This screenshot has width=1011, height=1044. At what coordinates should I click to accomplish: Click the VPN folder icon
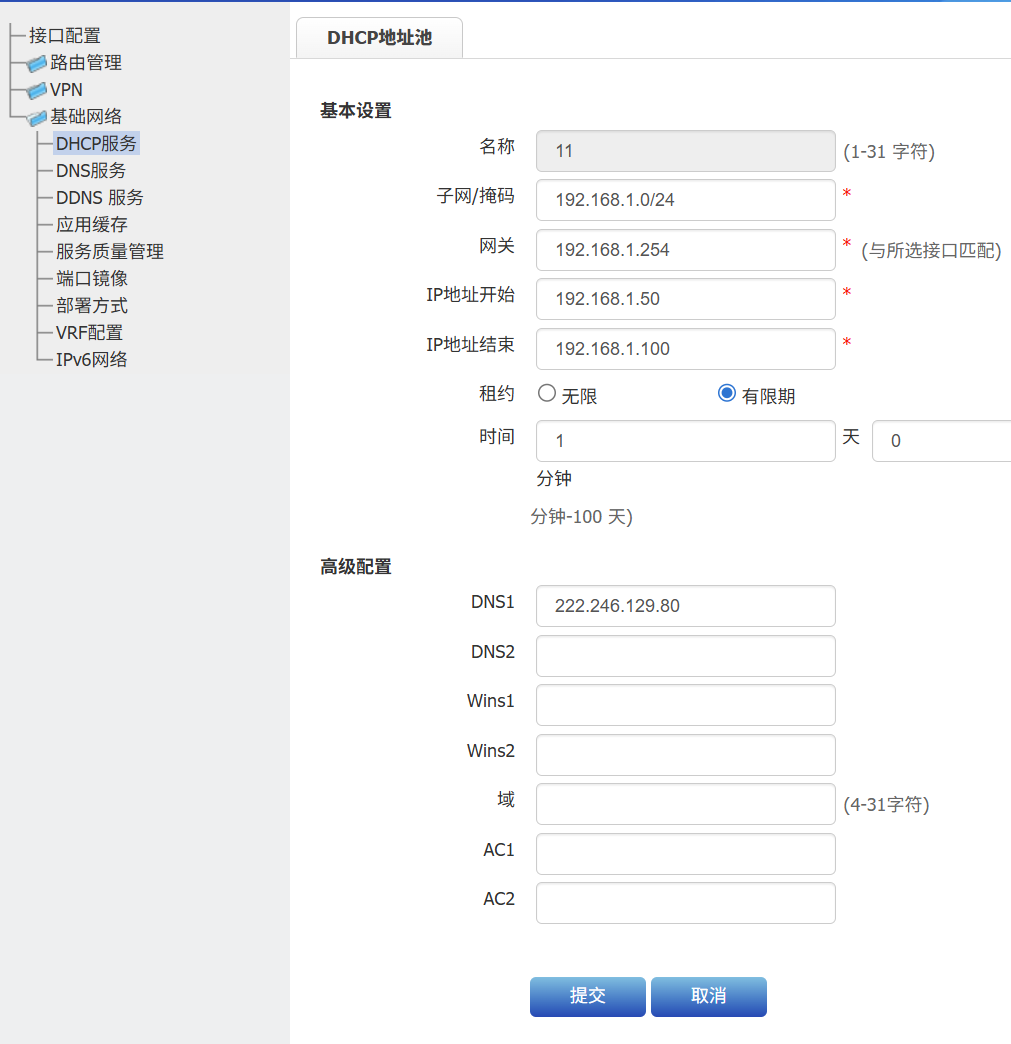[37, 91]
